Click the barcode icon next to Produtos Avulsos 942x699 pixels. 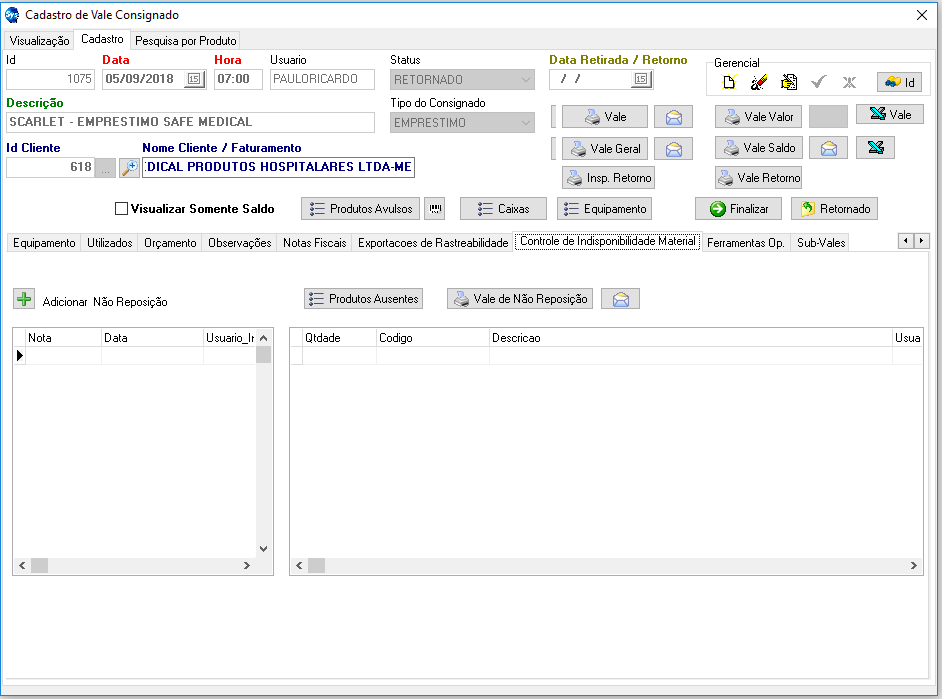coord(436,209)
